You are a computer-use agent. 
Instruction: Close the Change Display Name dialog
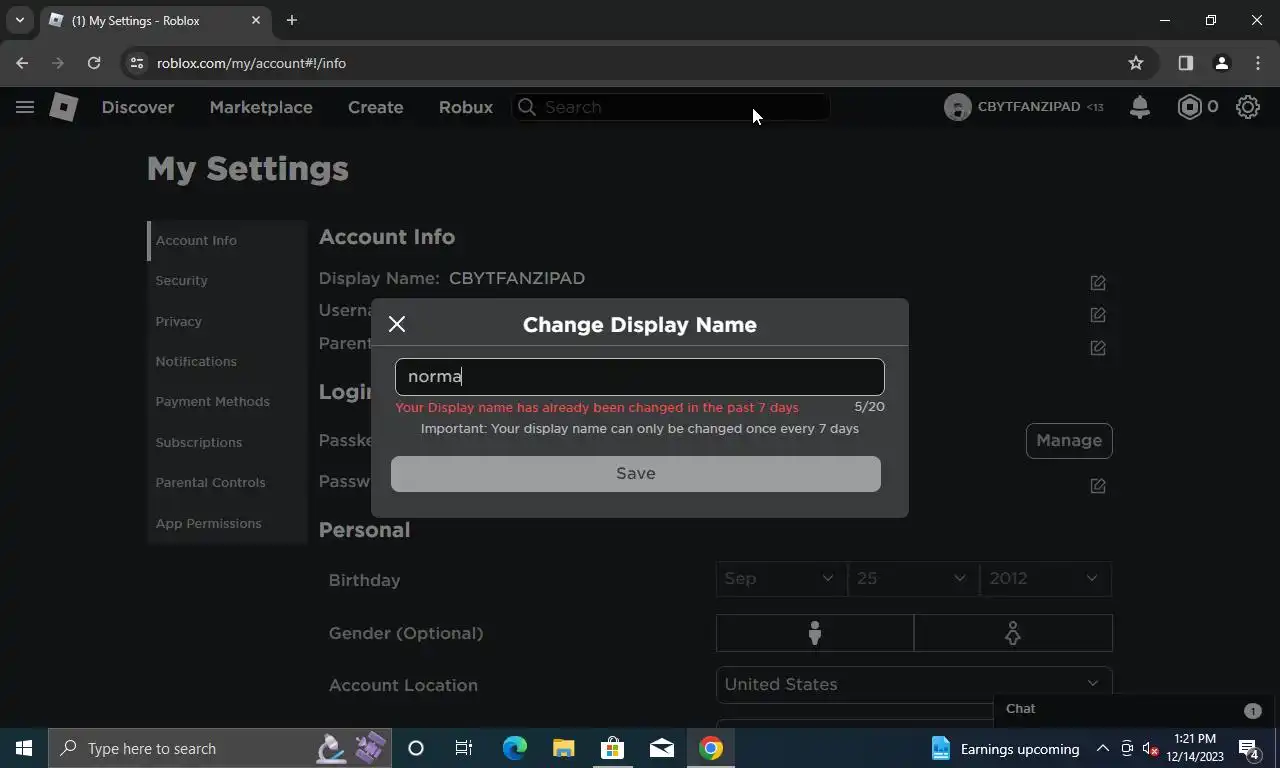tap(397, 324)
